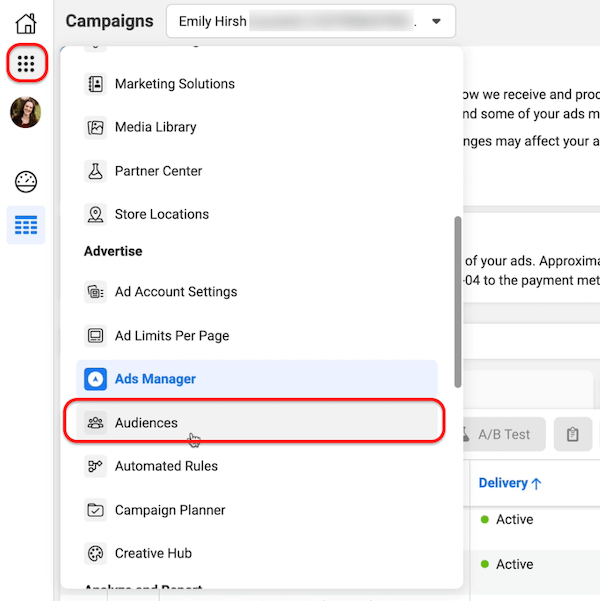The width and height of the screenshot is (600, 601).
Task: Sort by the Delivery column header
Action: 510,483
